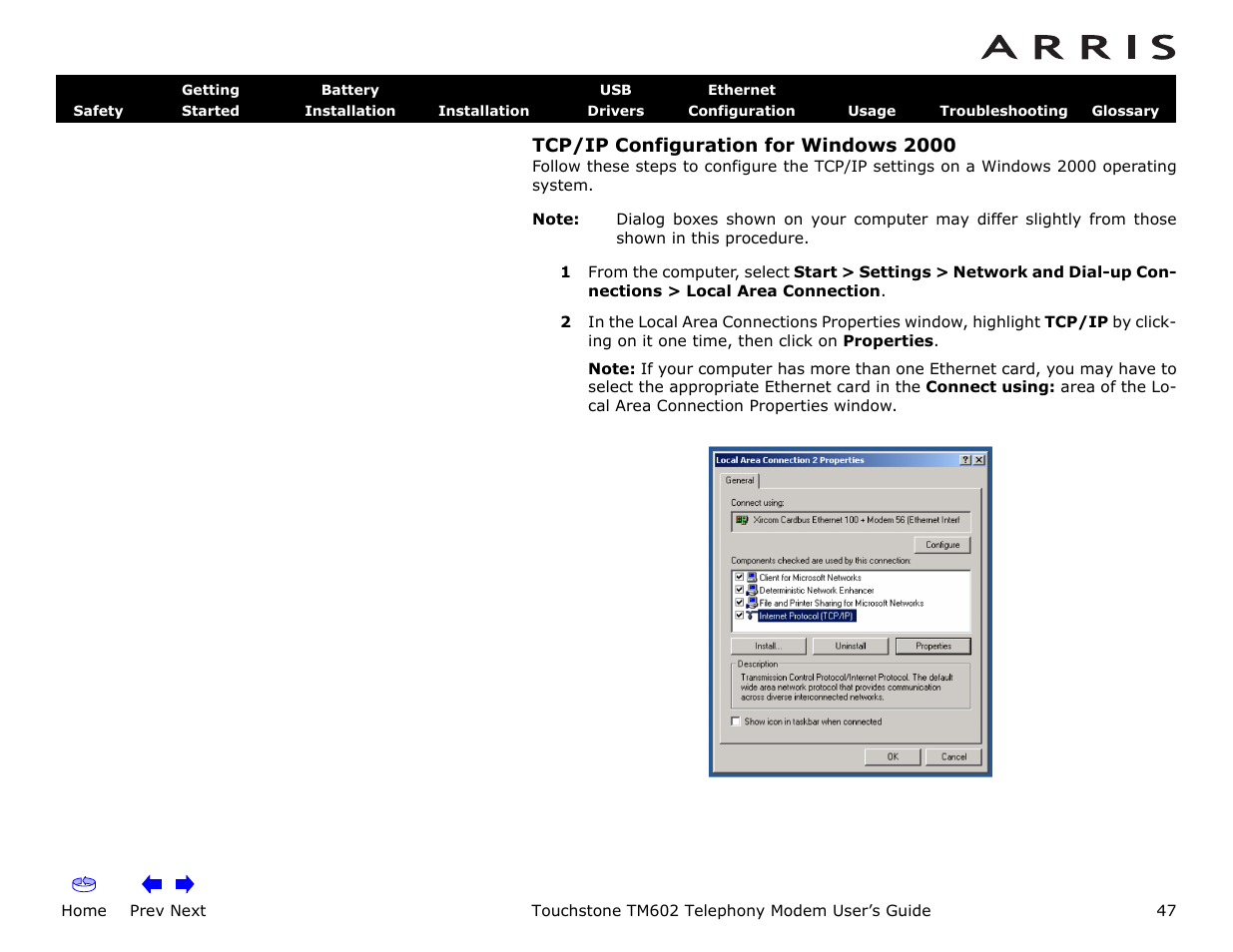This screenshot has width=1233, height=952.
Task: Click the Home disc icon
Action: click(84, 884)
